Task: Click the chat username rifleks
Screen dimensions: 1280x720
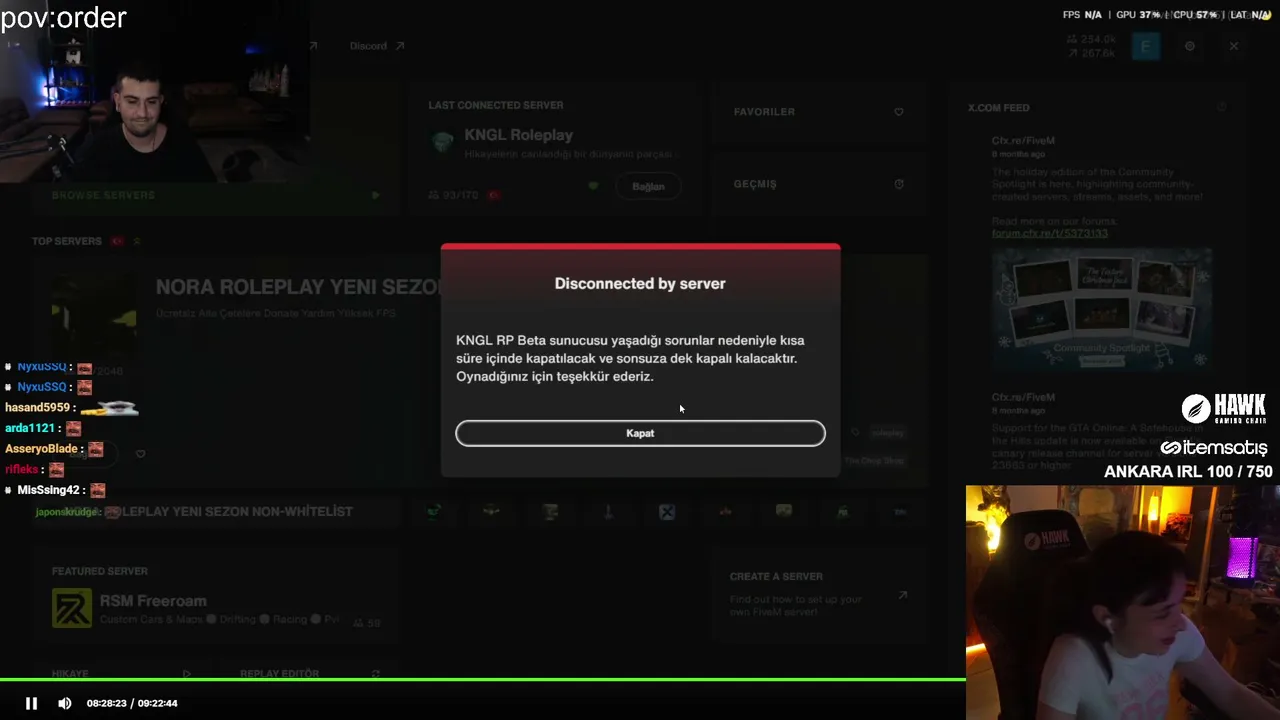Action: point(21,469)
